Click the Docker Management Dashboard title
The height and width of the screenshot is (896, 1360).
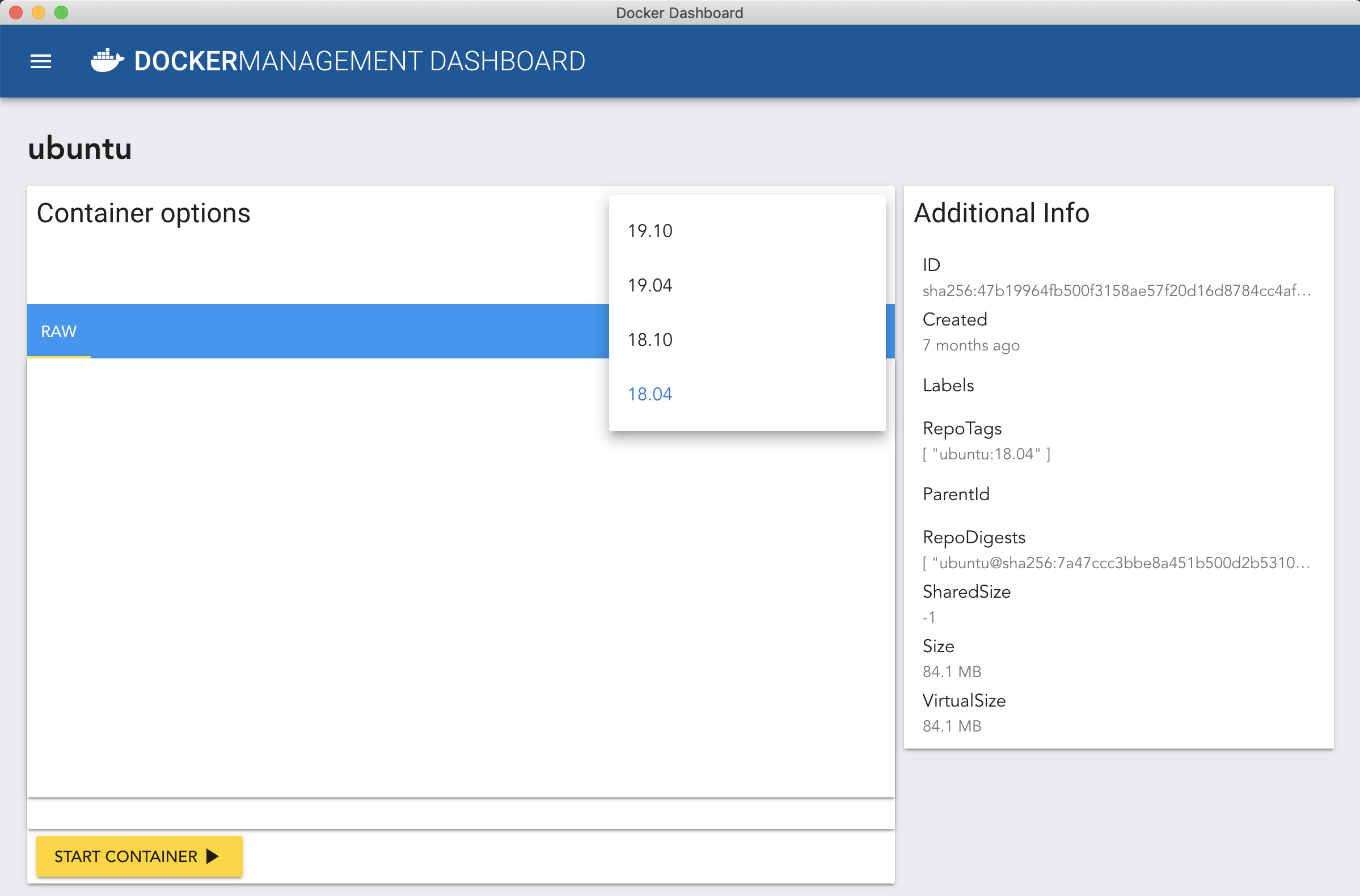point(360,61)
